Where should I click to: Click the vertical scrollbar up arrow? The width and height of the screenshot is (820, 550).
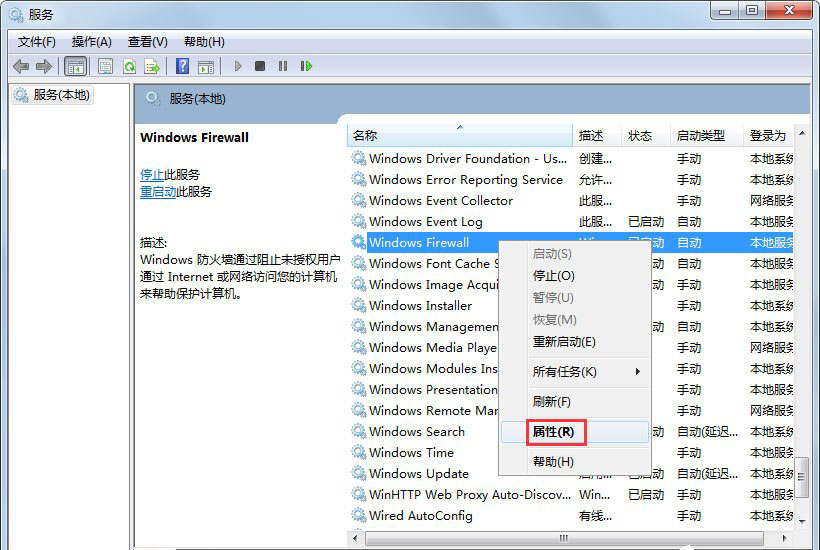pos(802,134)
